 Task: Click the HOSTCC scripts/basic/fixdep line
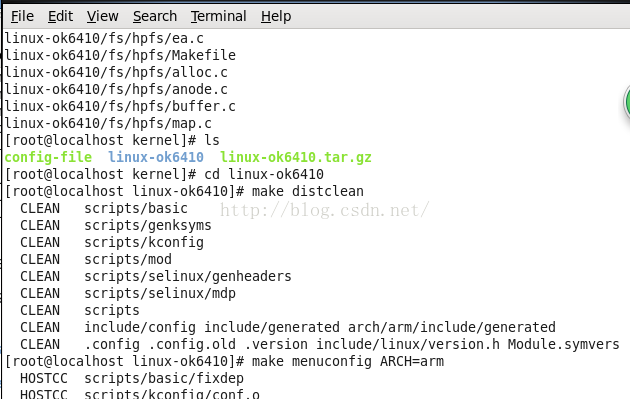[132, 379]
